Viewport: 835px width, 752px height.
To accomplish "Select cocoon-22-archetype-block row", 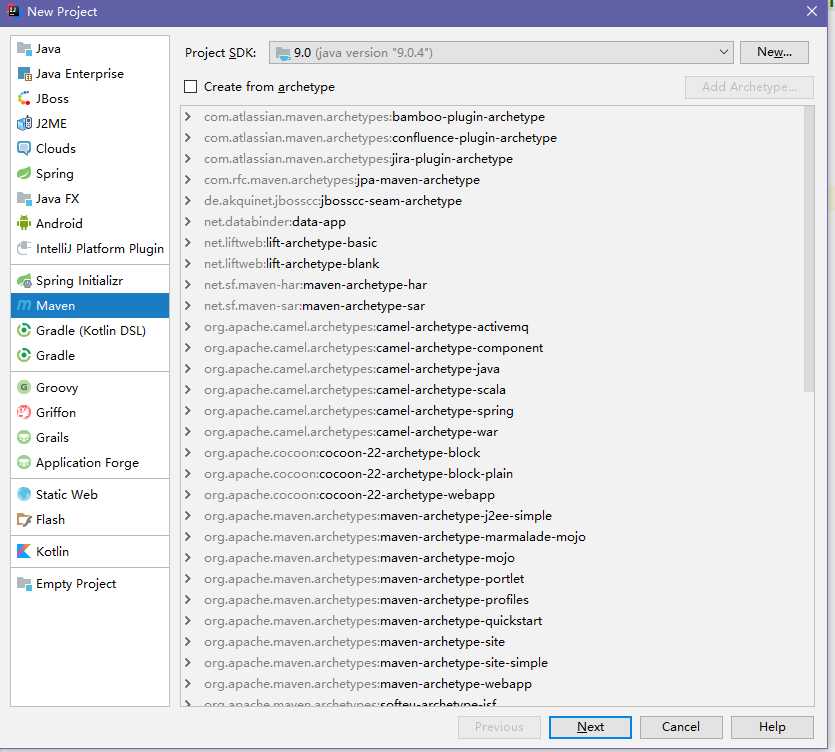I will tap(493, 453).
